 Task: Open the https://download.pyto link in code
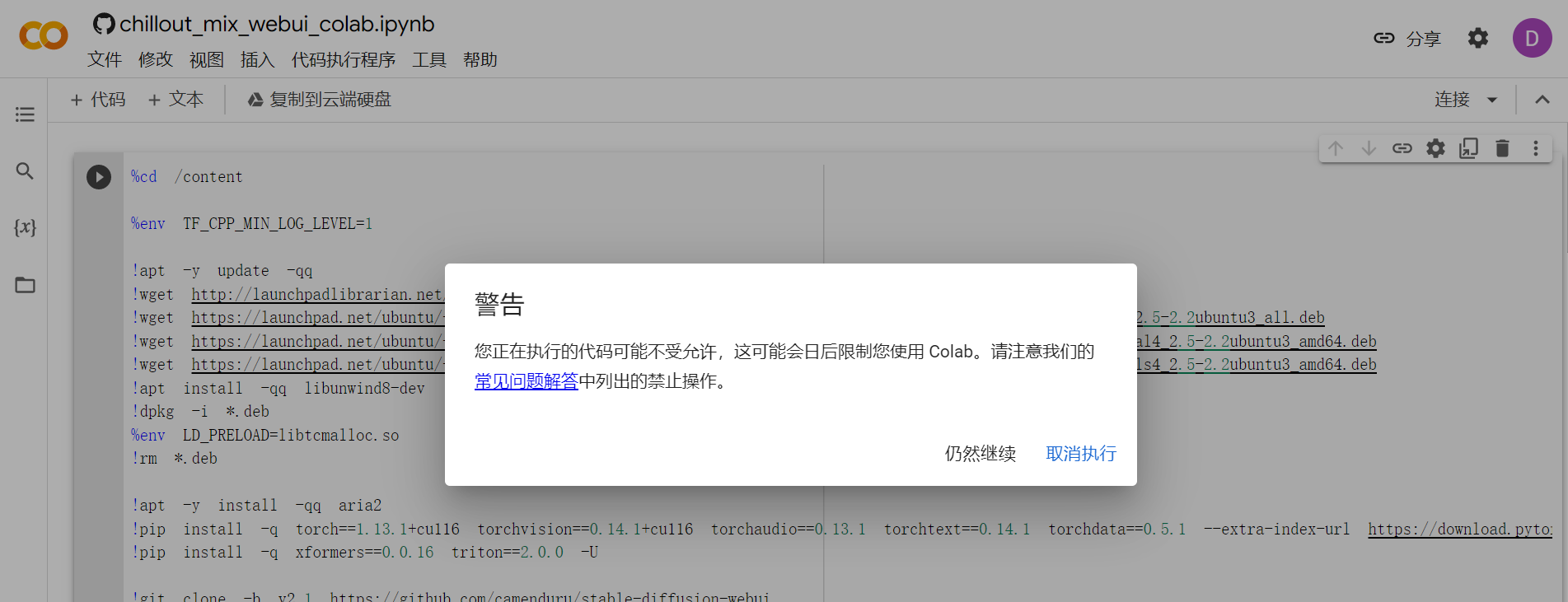point(1460,530)
